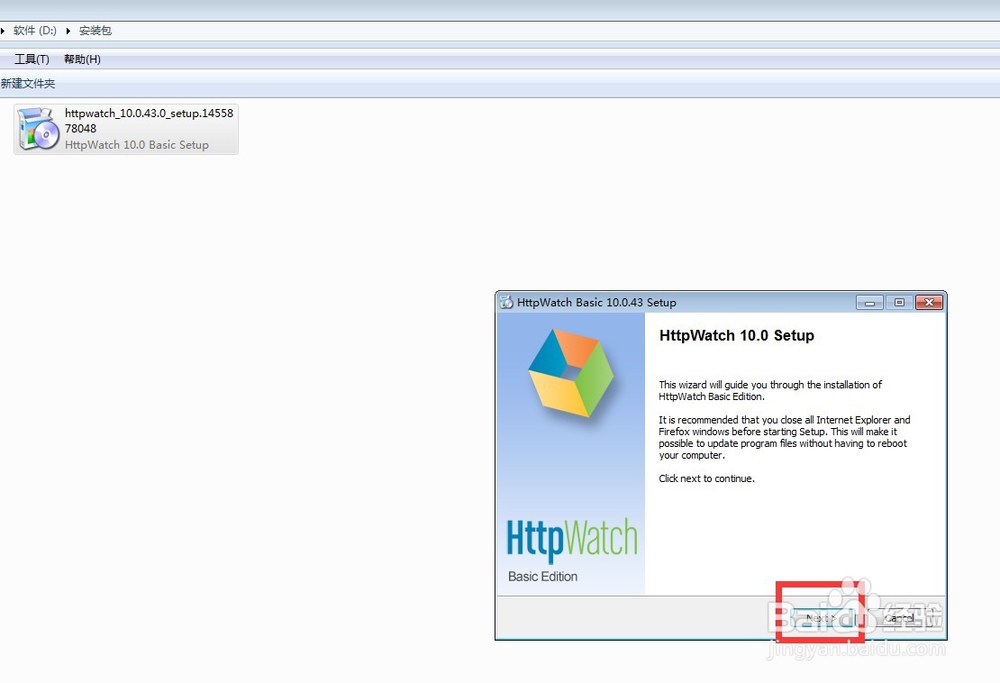Click the HttpWatch Setup title bar icon
1000x683 pixels.
[x=506, y=302]
